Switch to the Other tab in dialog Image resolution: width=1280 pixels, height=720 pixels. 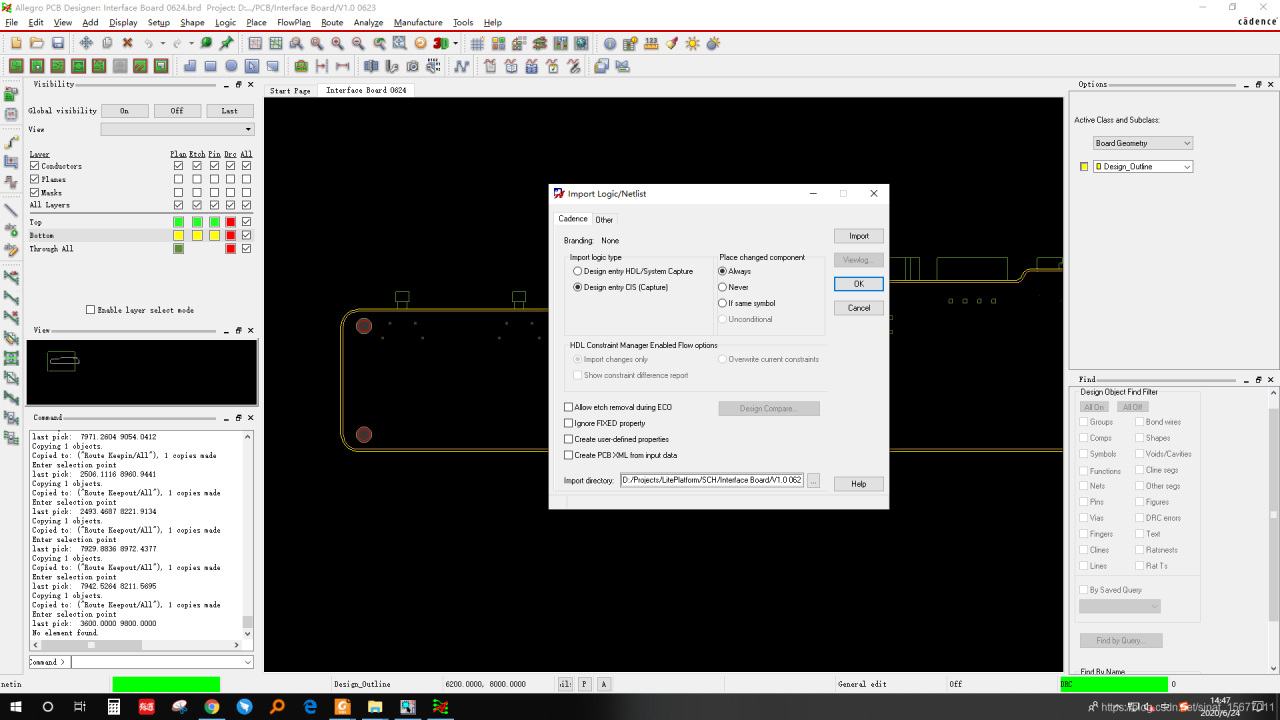tap(604, 220)
